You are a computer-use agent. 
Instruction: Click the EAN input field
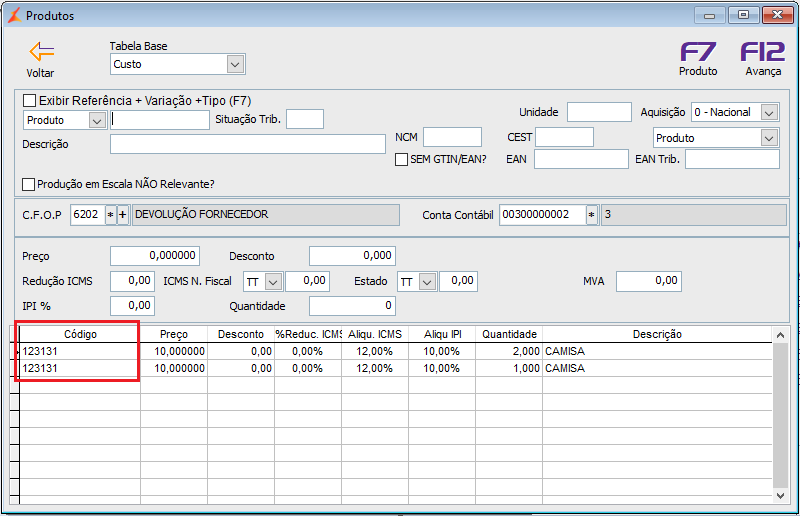pyautogui.click(x=581, y=159)
